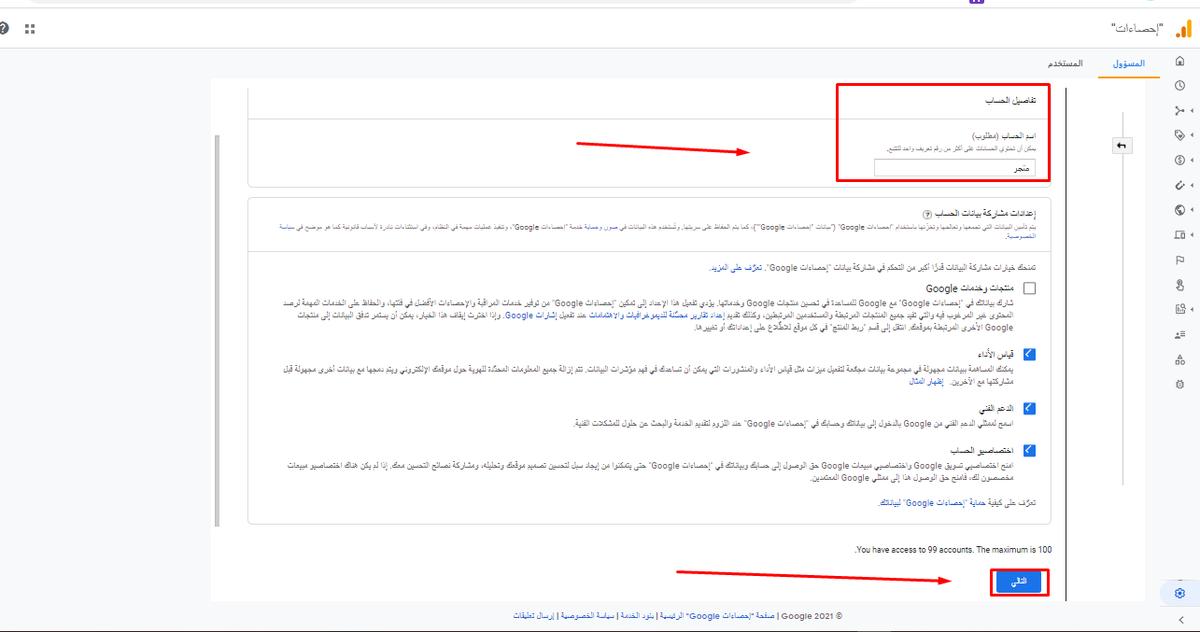Open the Conversions touch icon below the flag
1200x632 pixels.
(x=1180, y=285)
